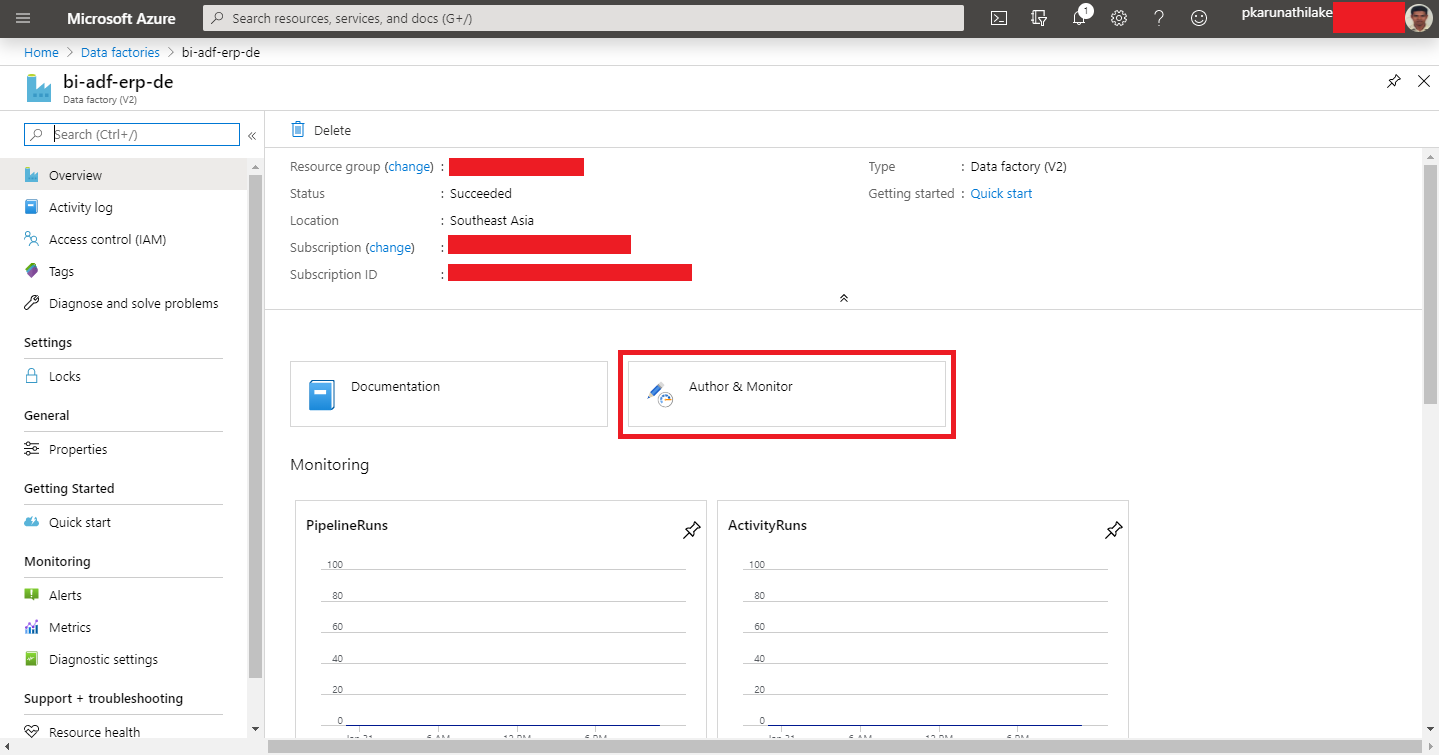Collapse the essentials section with the chevron

coord(843,297)
